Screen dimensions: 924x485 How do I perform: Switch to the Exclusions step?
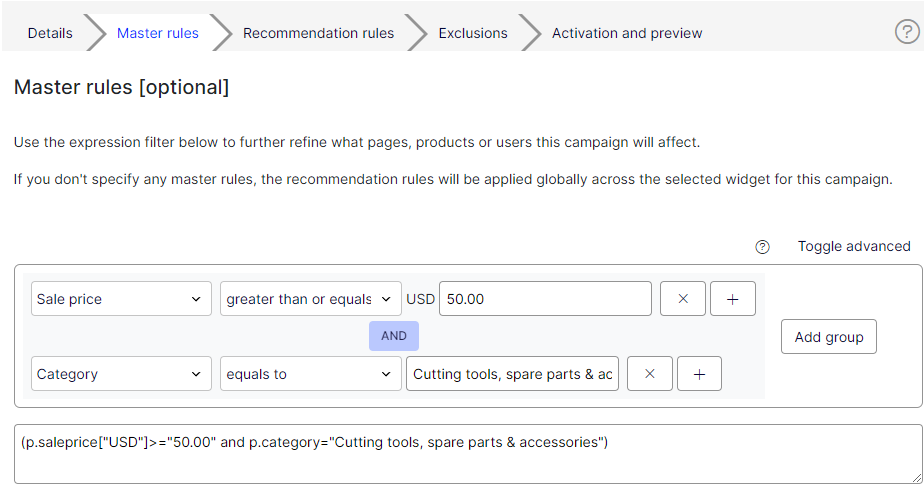click(473, 33)
